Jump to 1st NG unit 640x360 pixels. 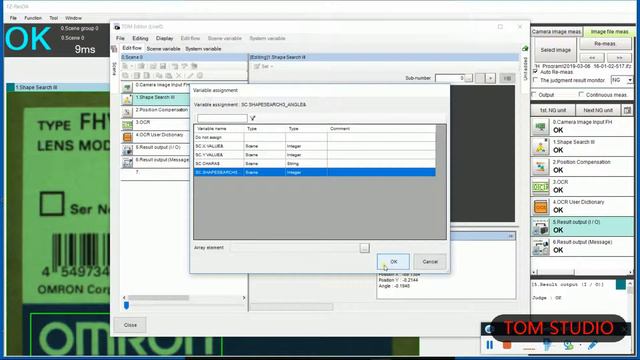(x=553, y=110)
